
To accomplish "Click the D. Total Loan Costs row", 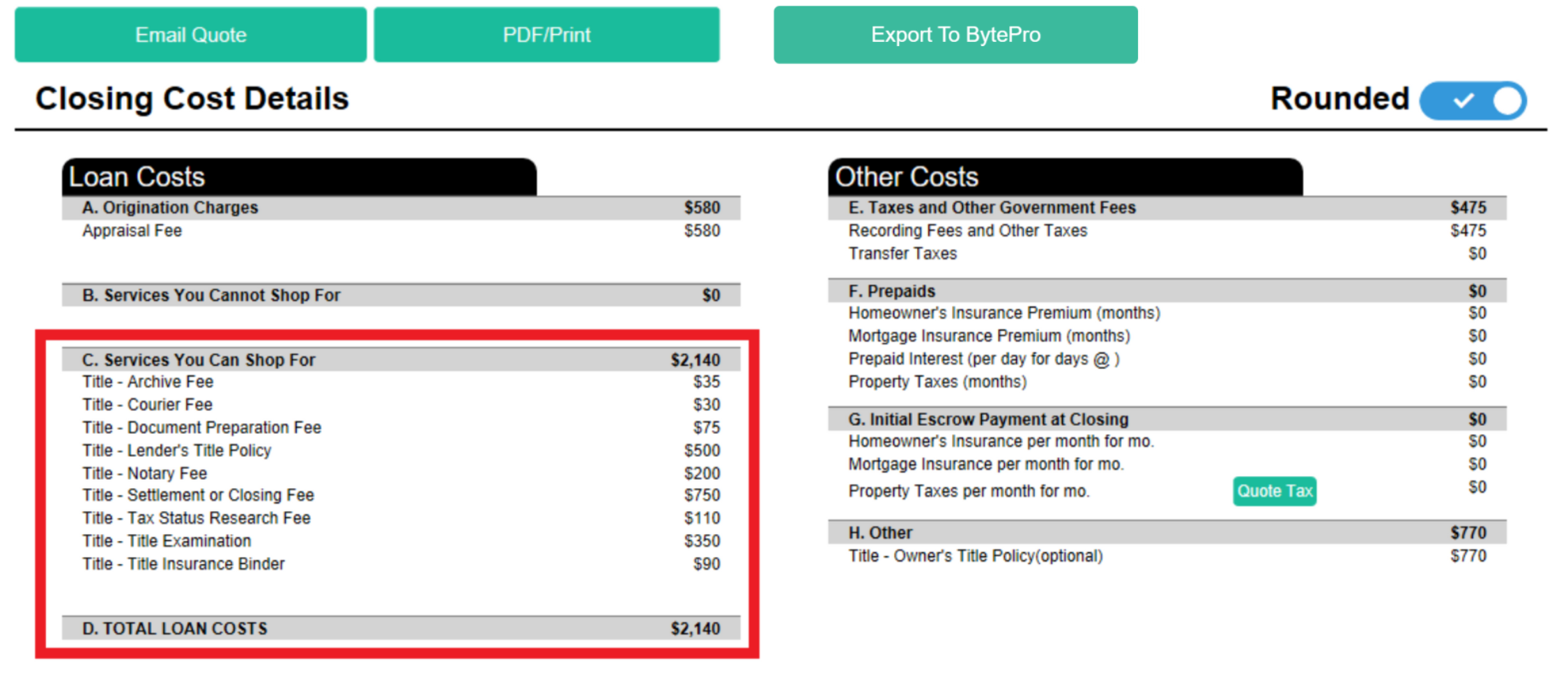I will click(x=401, y=628).
